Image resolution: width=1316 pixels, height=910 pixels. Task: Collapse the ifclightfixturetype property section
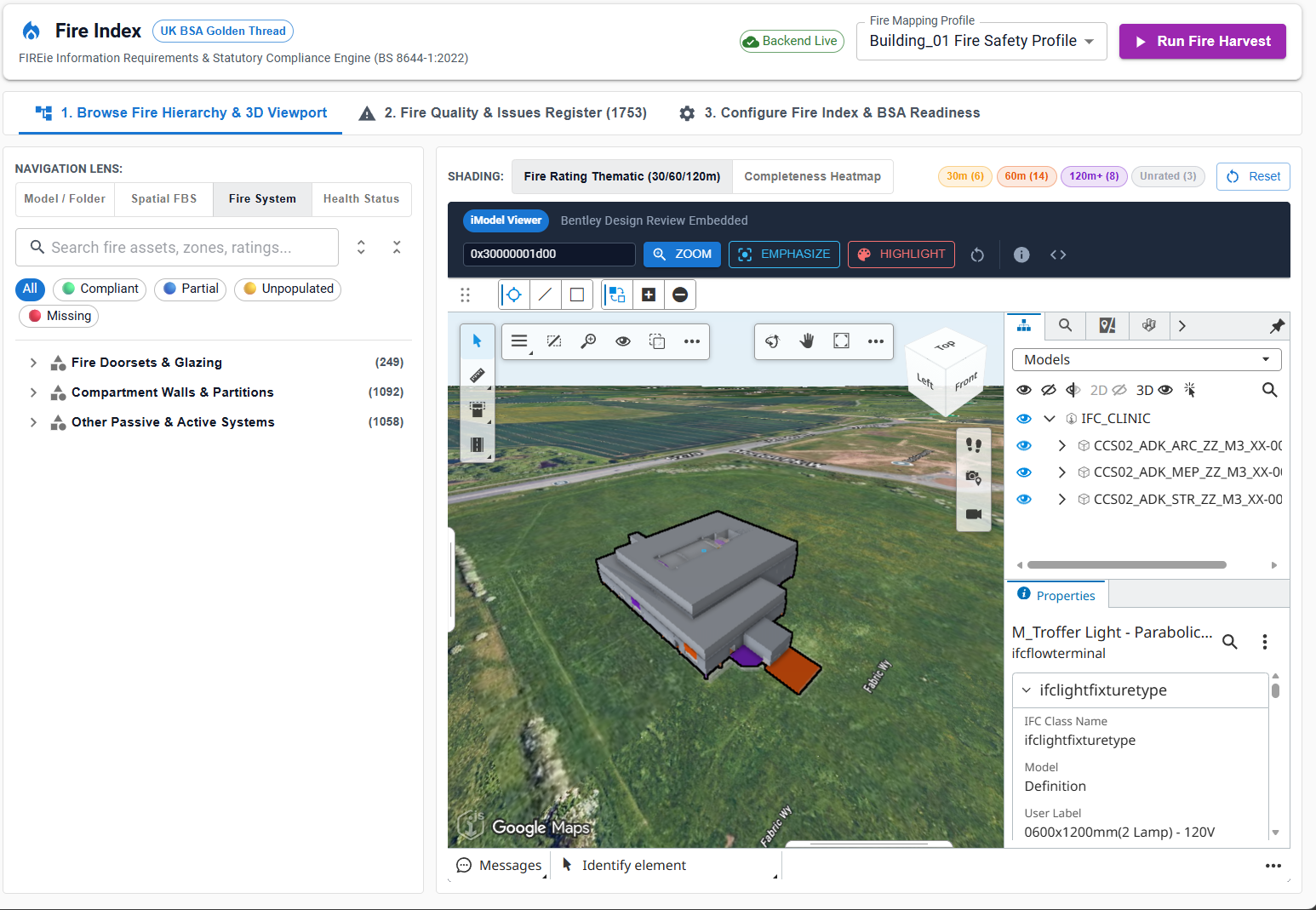[1027, 690]
